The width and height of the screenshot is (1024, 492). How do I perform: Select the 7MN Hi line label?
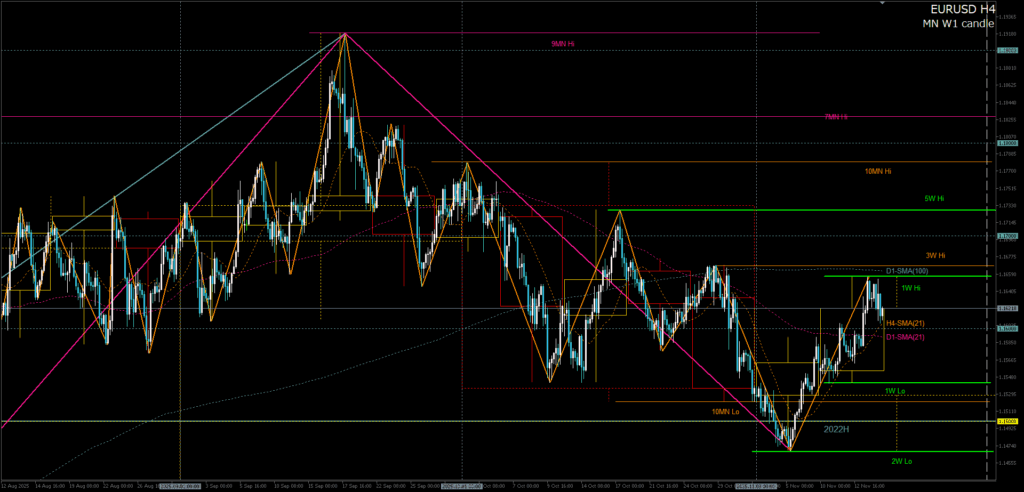pos(836,117)
